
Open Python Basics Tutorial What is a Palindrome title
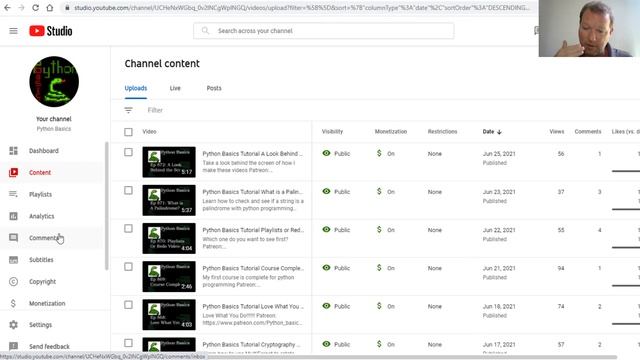click(x=253, y=192)
